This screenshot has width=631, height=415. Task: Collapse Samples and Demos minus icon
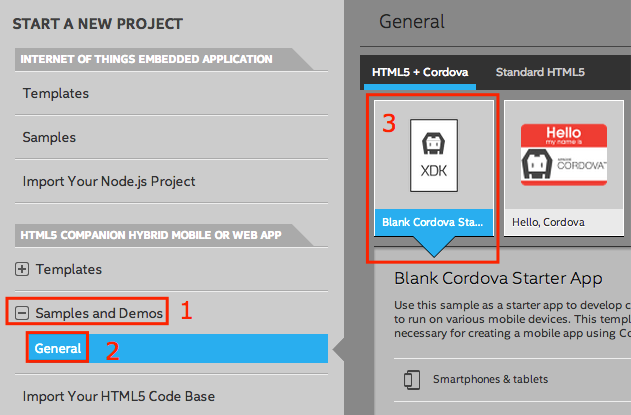[x=22, y=313]
